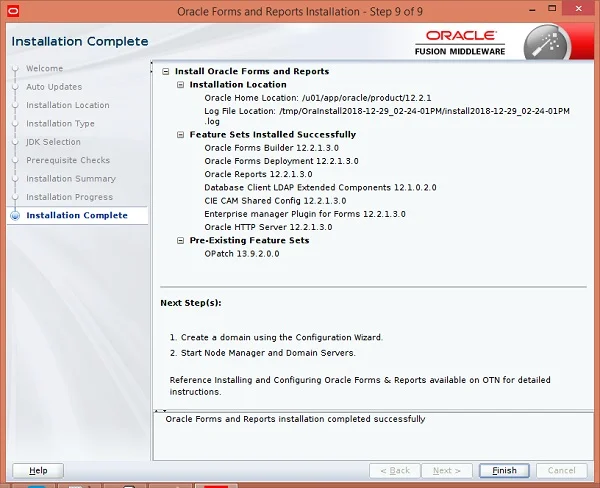This screenshot has height=488, width=600.
Task: Click the installation completed successfully message
Action: point(295,419)
